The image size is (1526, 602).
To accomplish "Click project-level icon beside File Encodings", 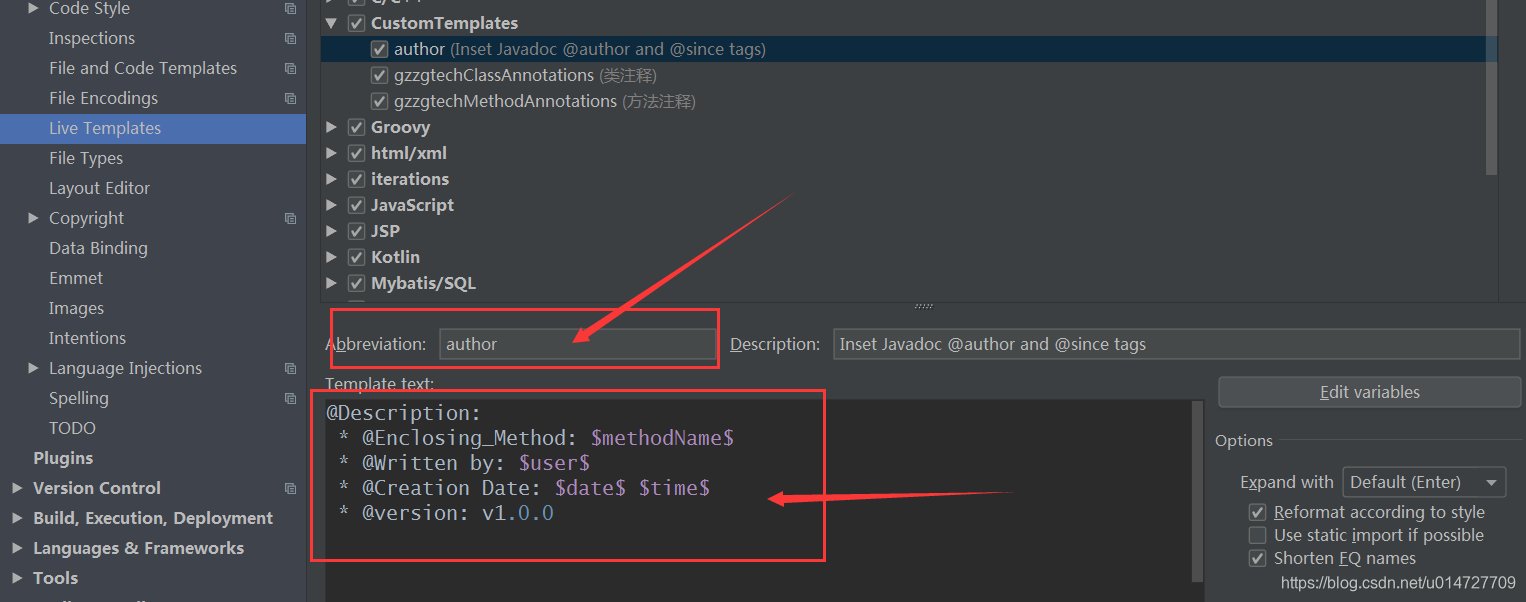I will tap(290, 99).
